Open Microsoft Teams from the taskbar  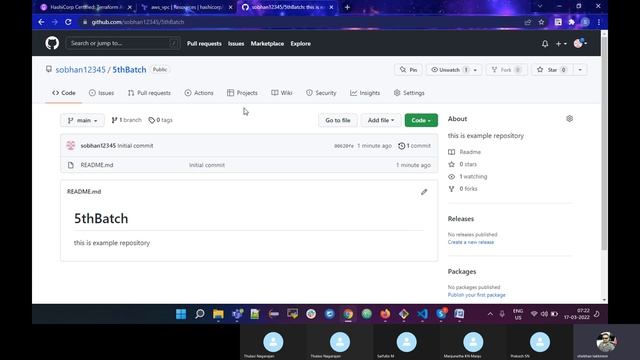(237, 314)
